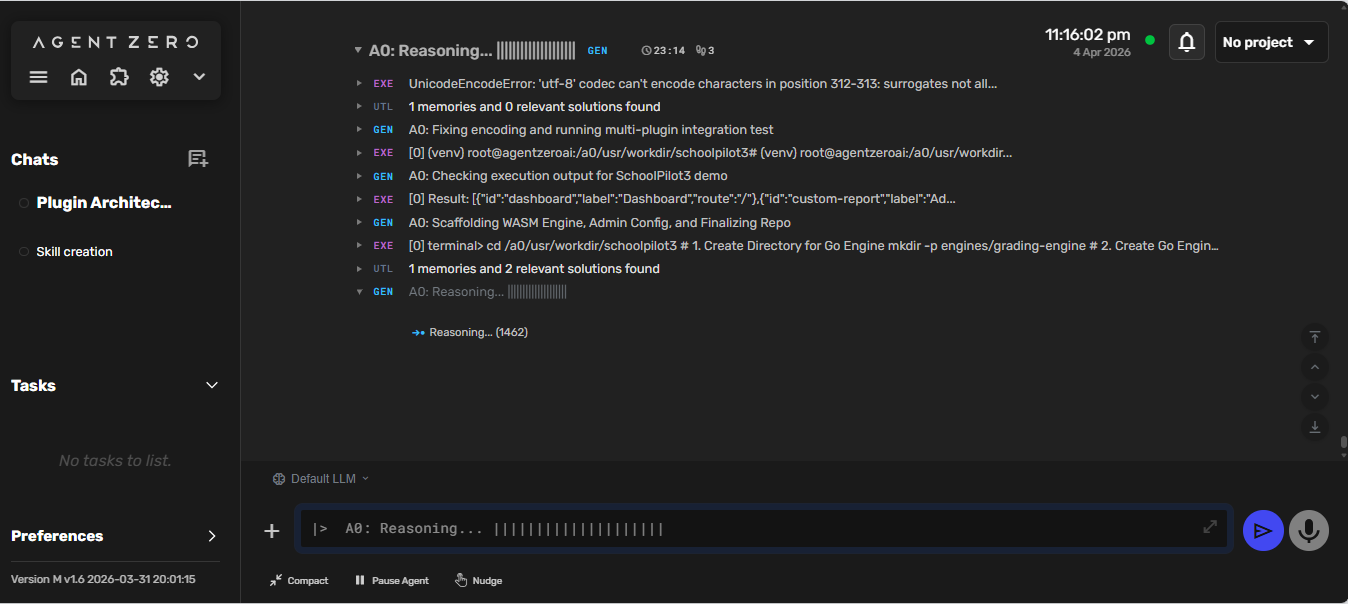Open the No project dropdown
This screenshot has height=604, width=1348.
[1270, 42]
